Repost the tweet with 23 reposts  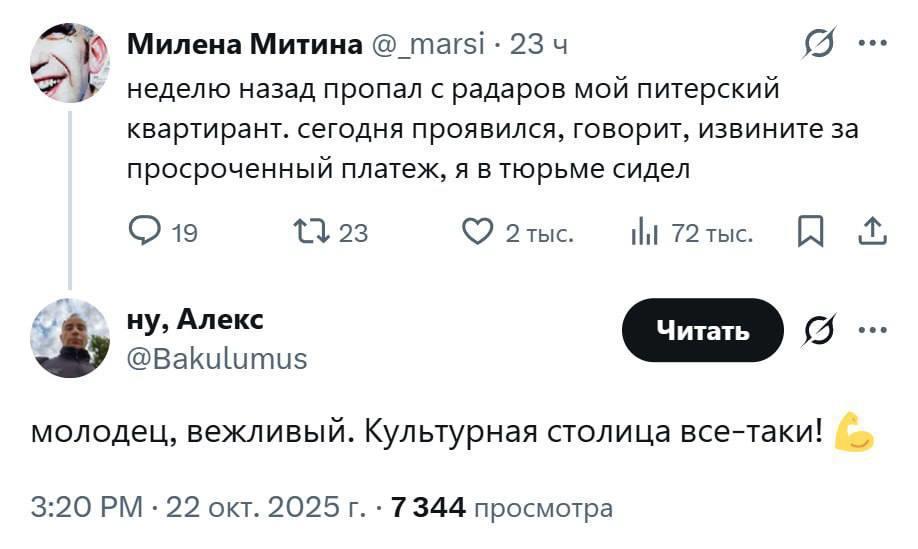click(x=303, y=233)
